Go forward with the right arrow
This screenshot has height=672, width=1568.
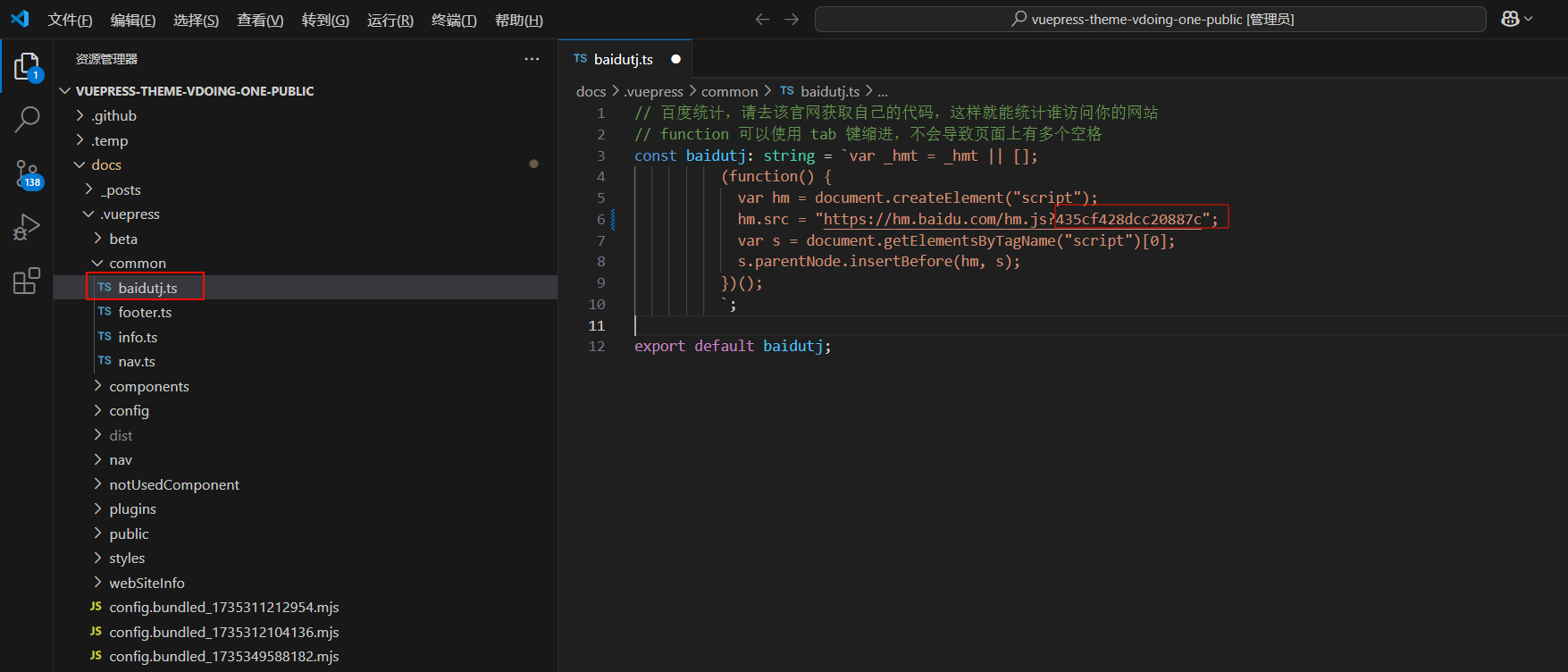792,19
